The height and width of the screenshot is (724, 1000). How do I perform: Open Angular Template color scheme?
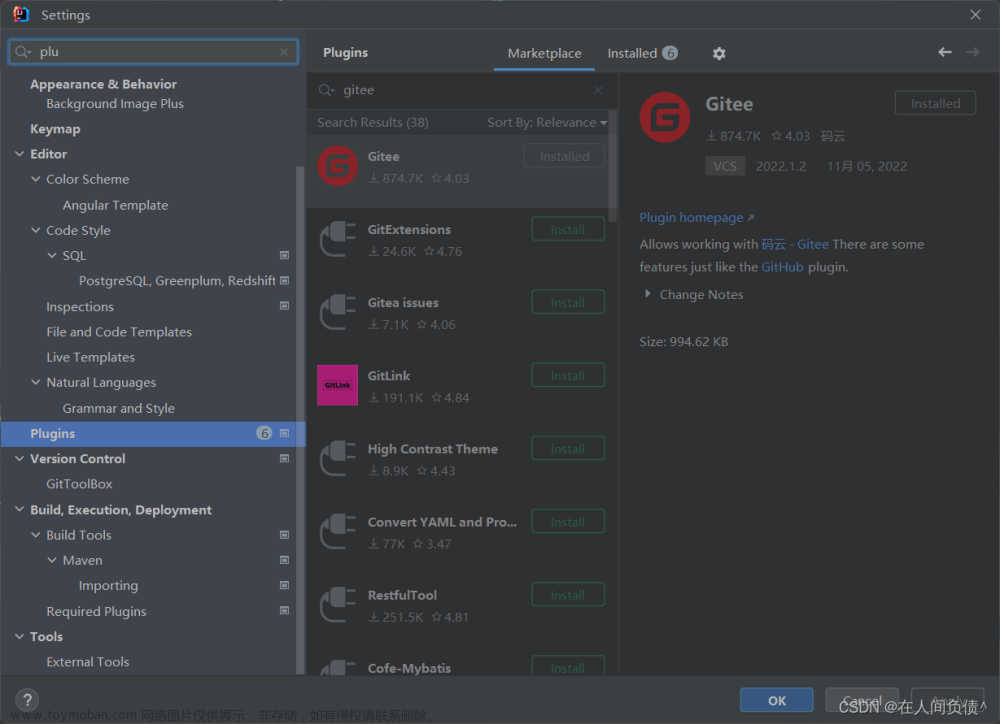pos(115,205)
